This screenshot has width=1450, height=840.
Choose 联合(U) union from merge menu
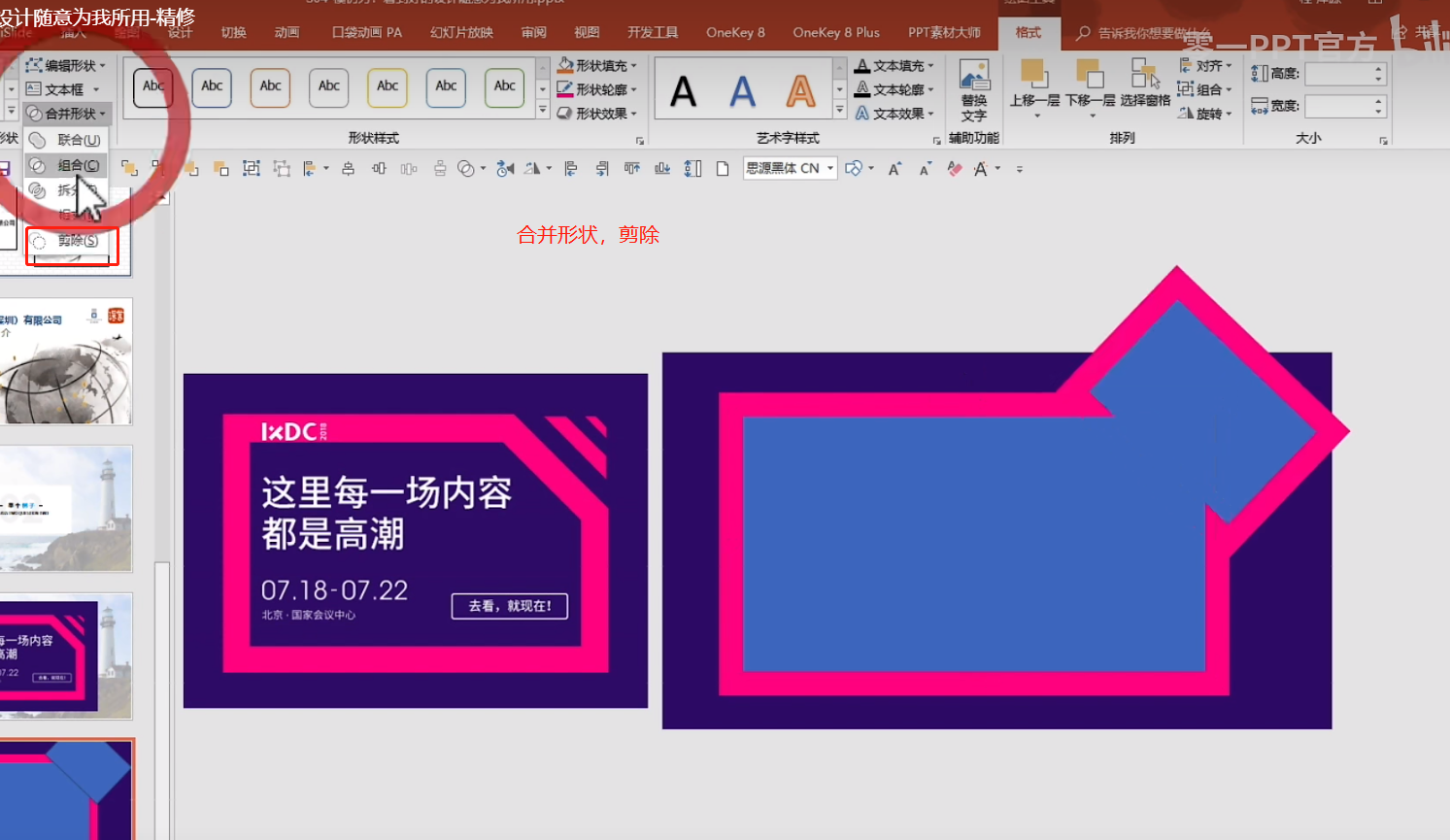(x=66, y=140)
